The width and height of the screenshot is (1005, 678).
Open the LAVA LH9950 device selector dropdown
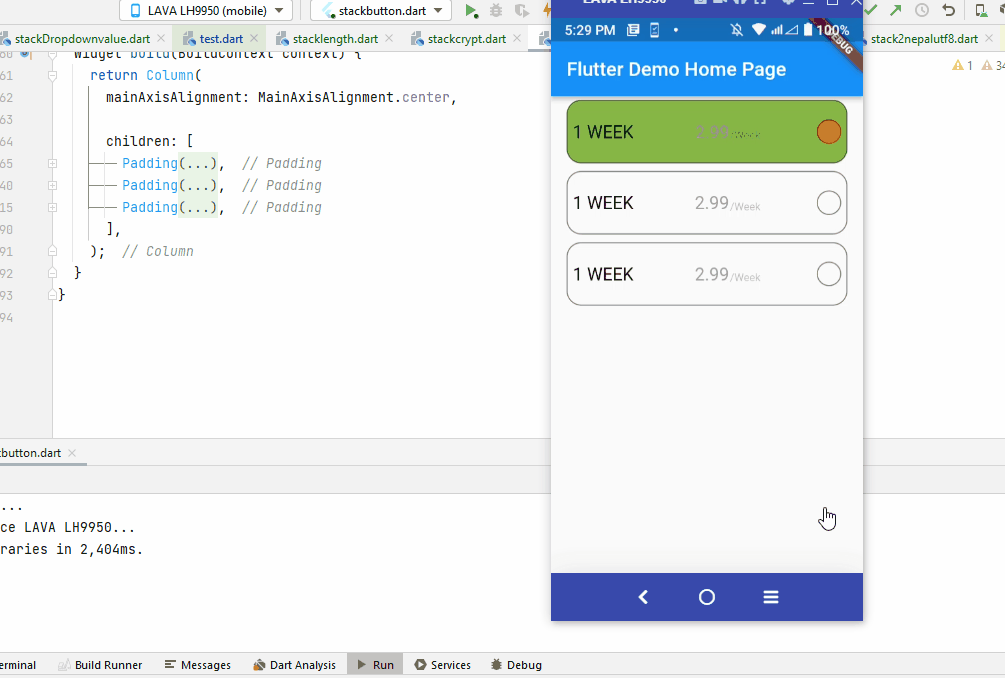[x=206, y=10]
